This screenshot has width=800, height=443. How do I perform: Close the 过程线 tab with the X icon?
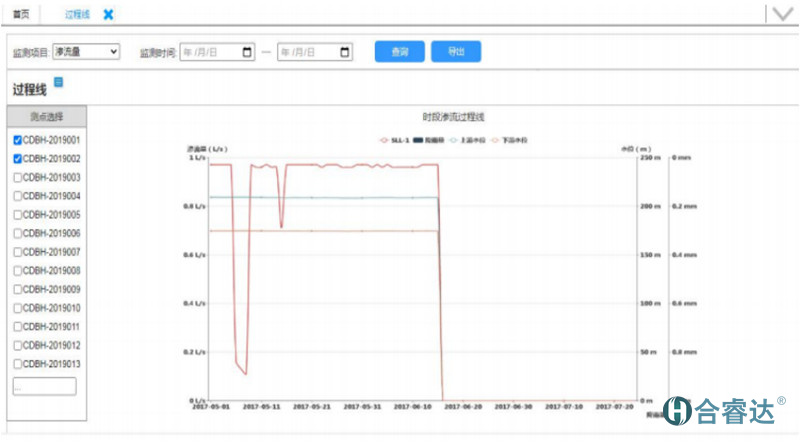109,15
